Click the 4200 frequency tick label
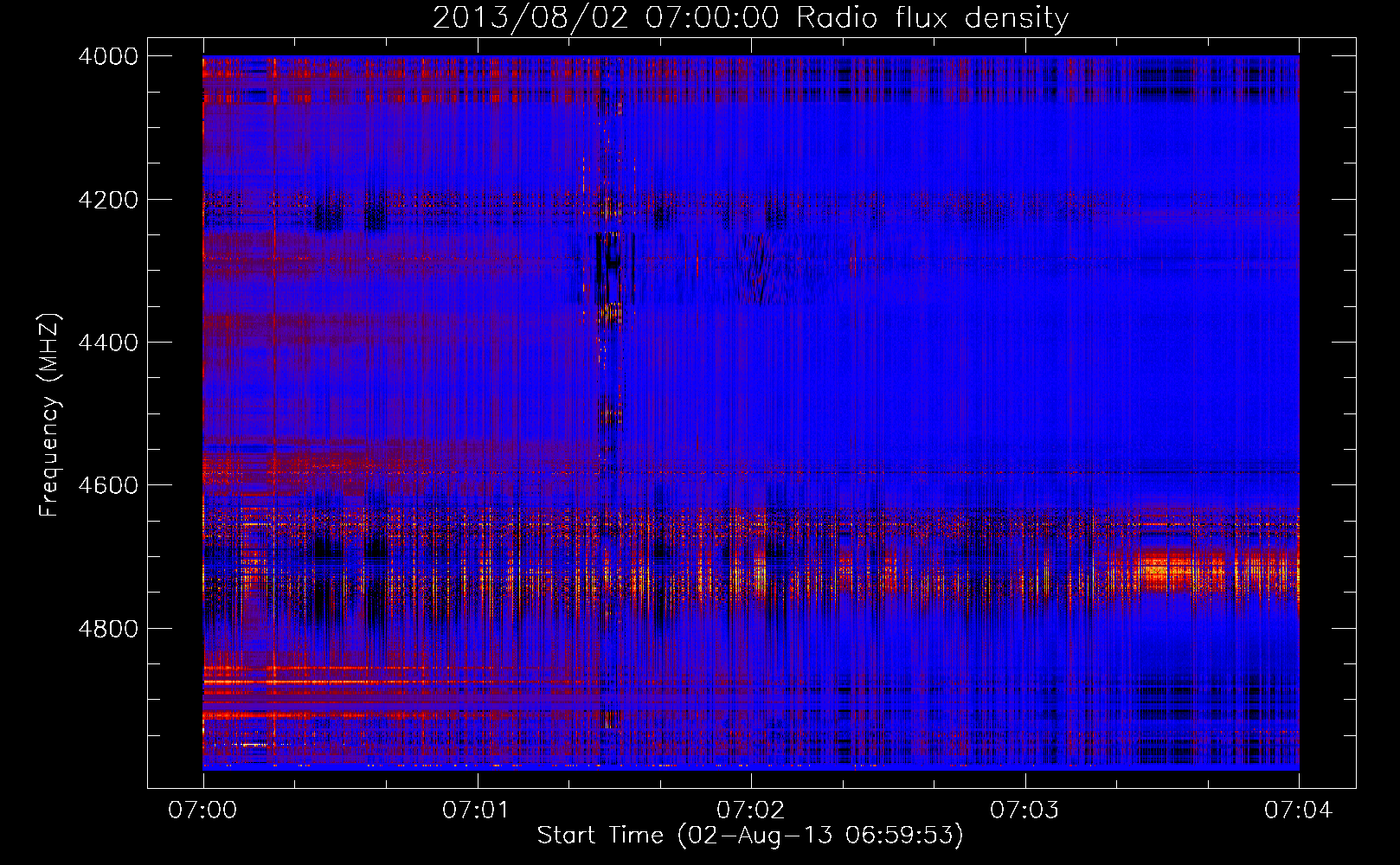Screen dimensions: 1400x865 coord(108,200)
